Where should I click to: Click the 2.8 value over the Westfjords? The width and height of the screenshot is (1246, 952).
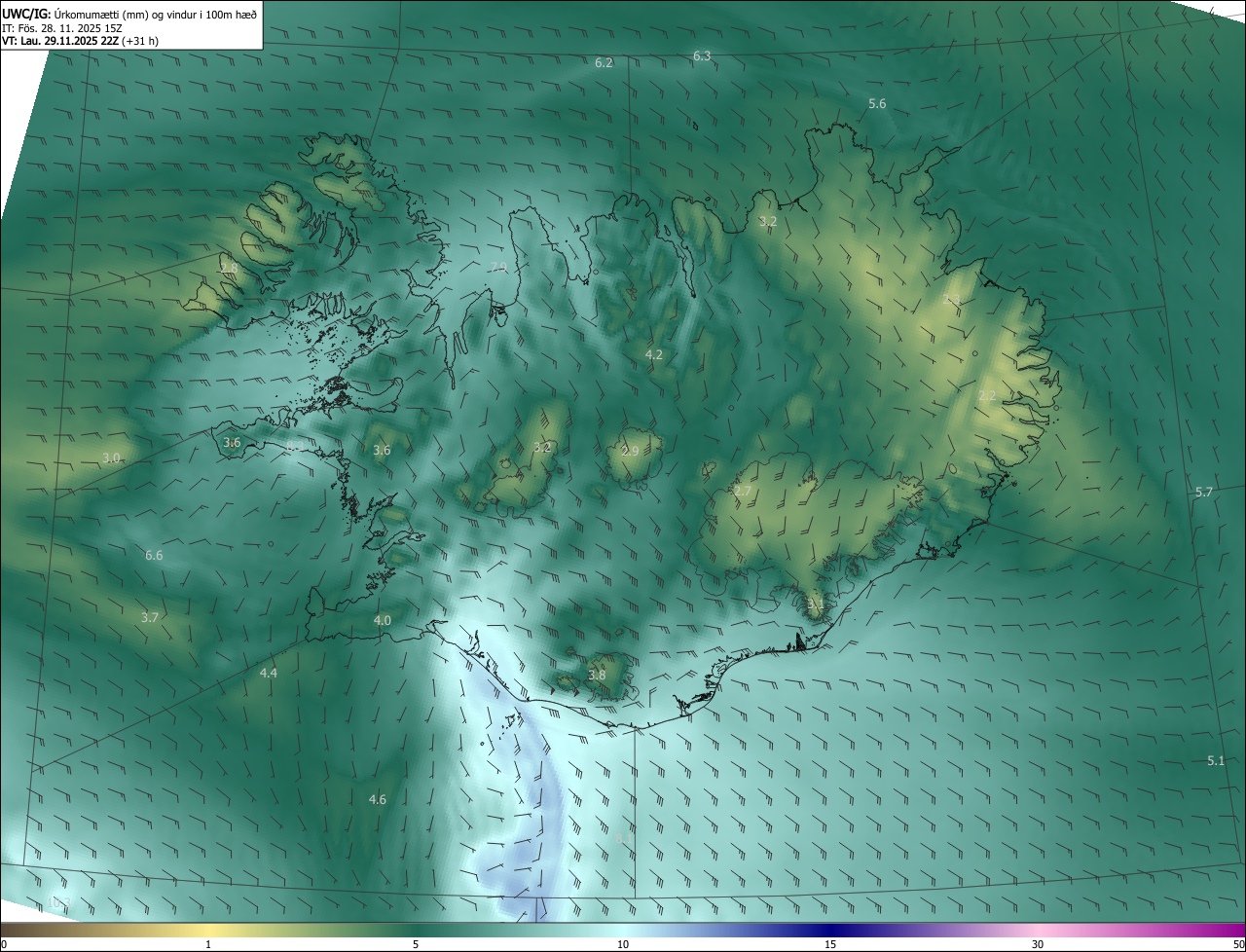coord(229,269)
